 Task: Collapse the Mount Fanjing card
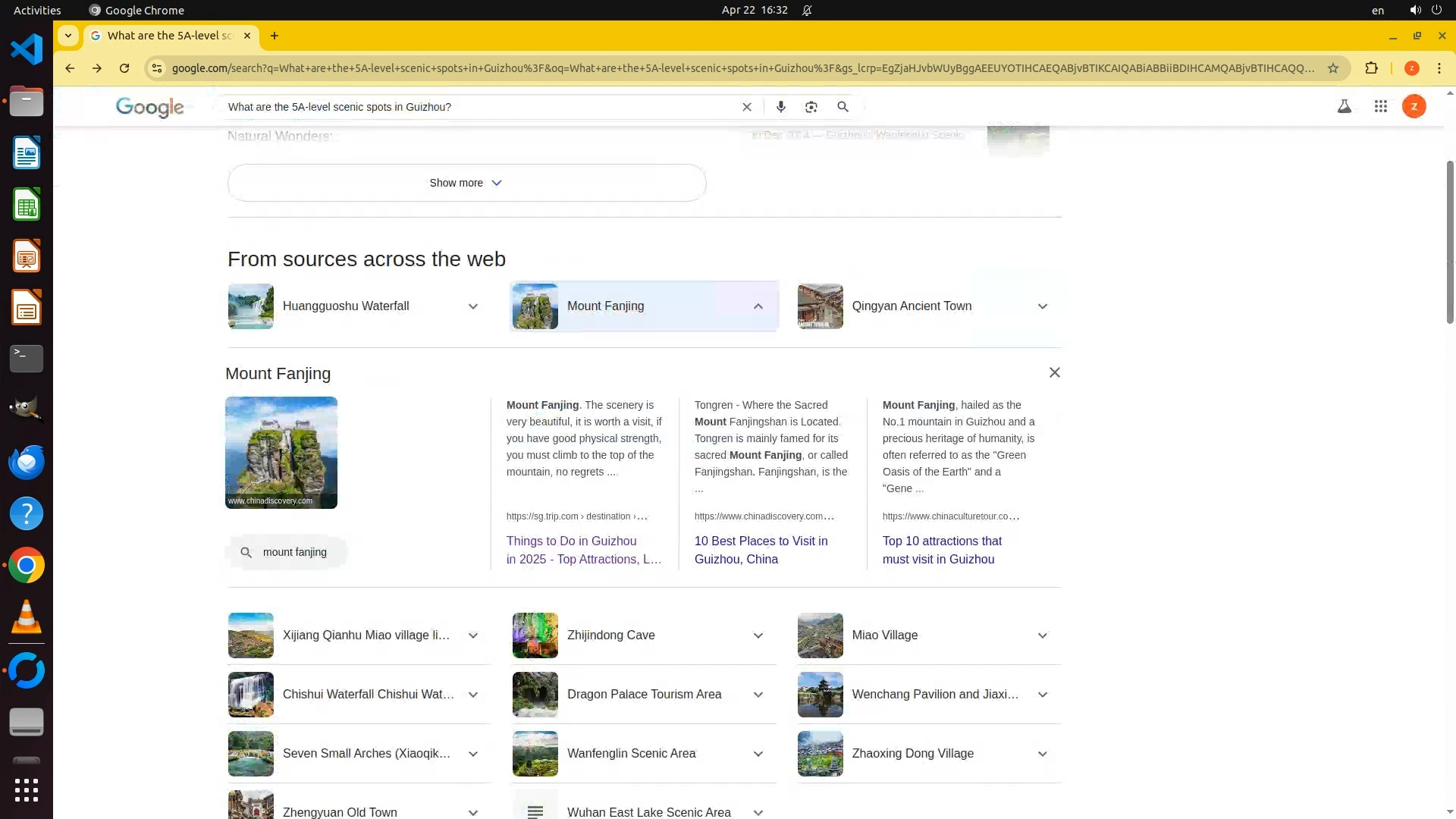point(758,306)
